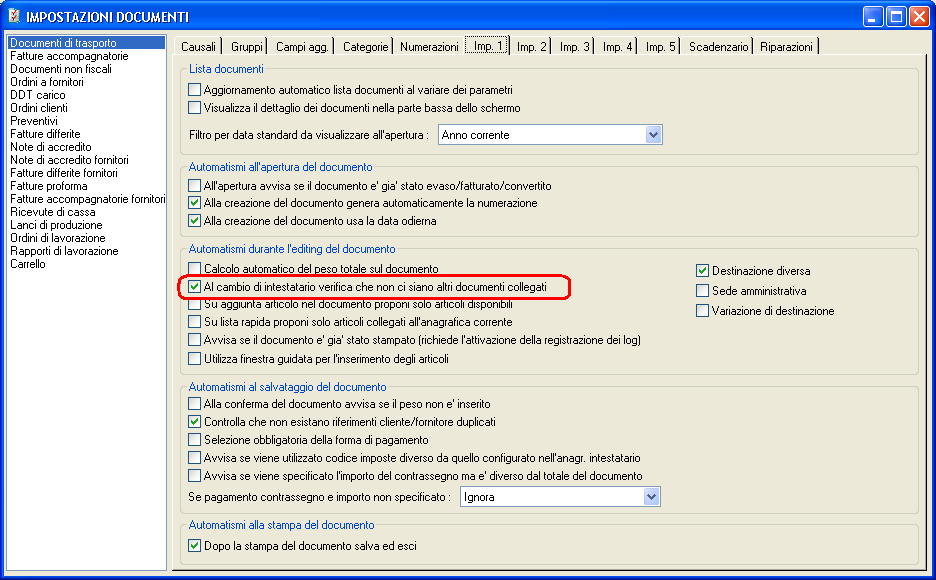This screenshot has width=936, height=580.
Task: Uncheck Al cambio di intestatario verifica checkbox
Action: click(x=195, y=287)
